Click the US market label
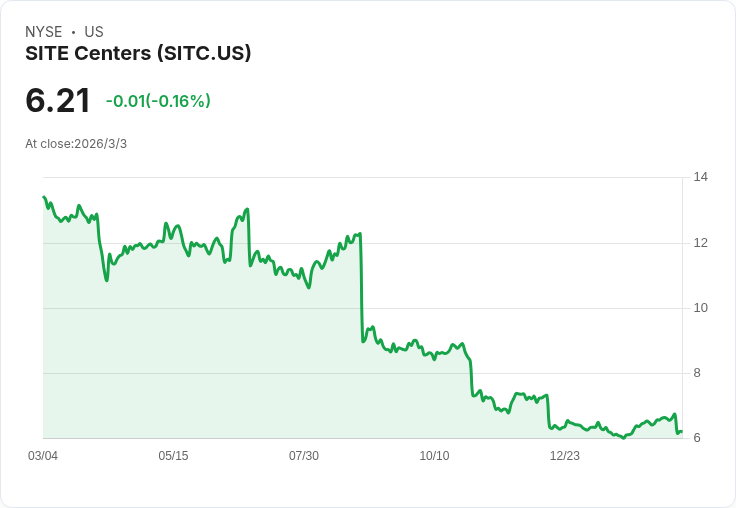 point(94,32)
